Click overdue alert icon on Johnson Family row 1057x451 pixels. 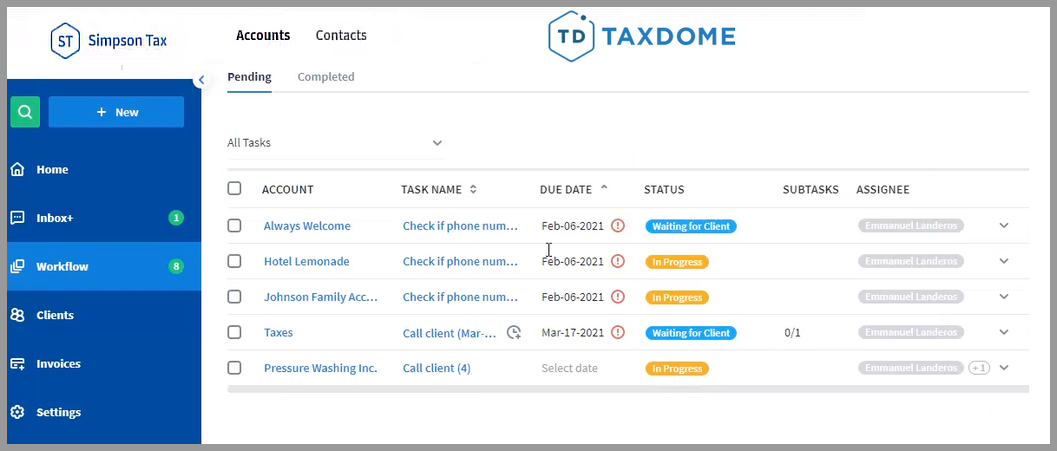click(617, 297)
